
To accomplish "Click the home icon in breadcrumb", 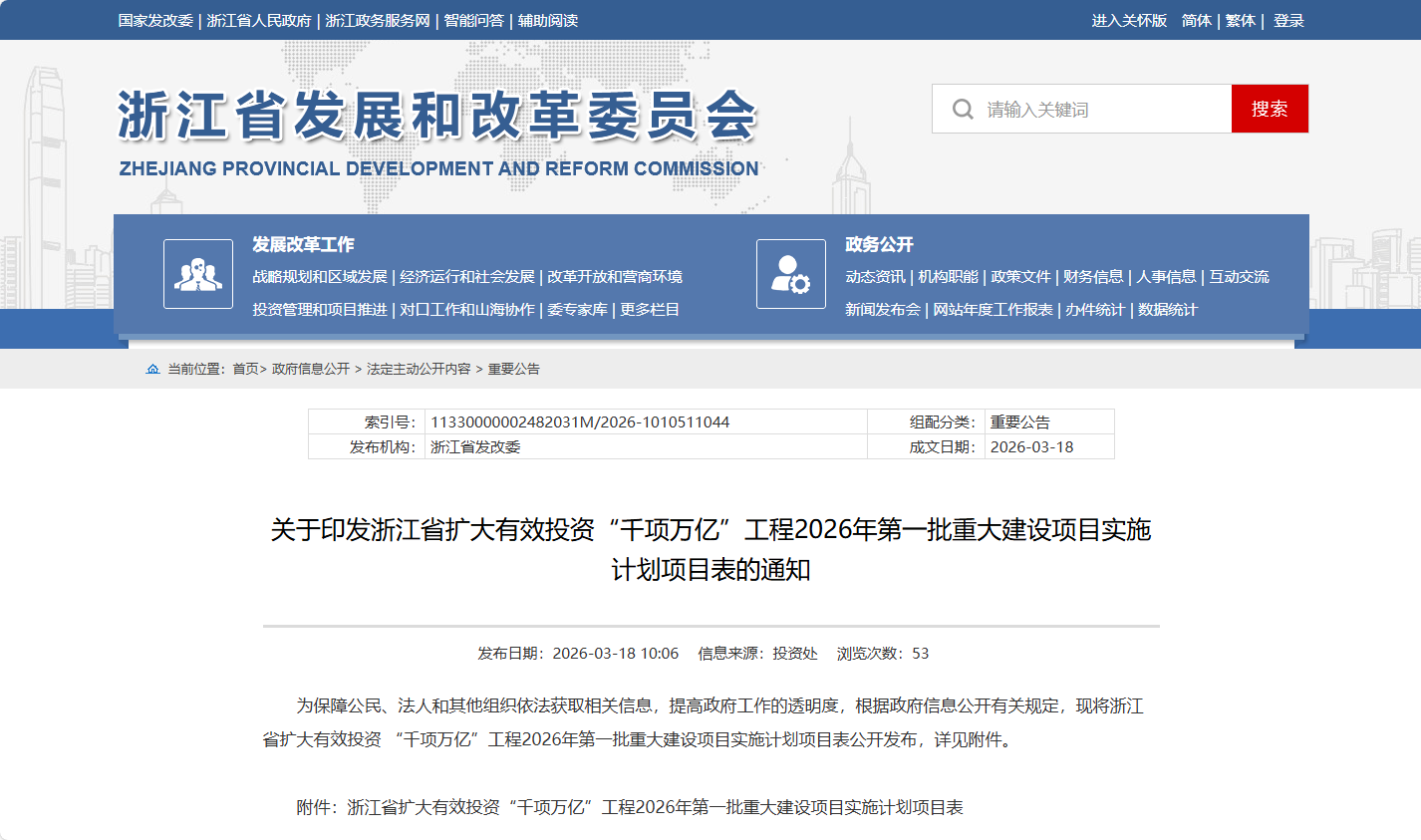I will pos(152,369).
